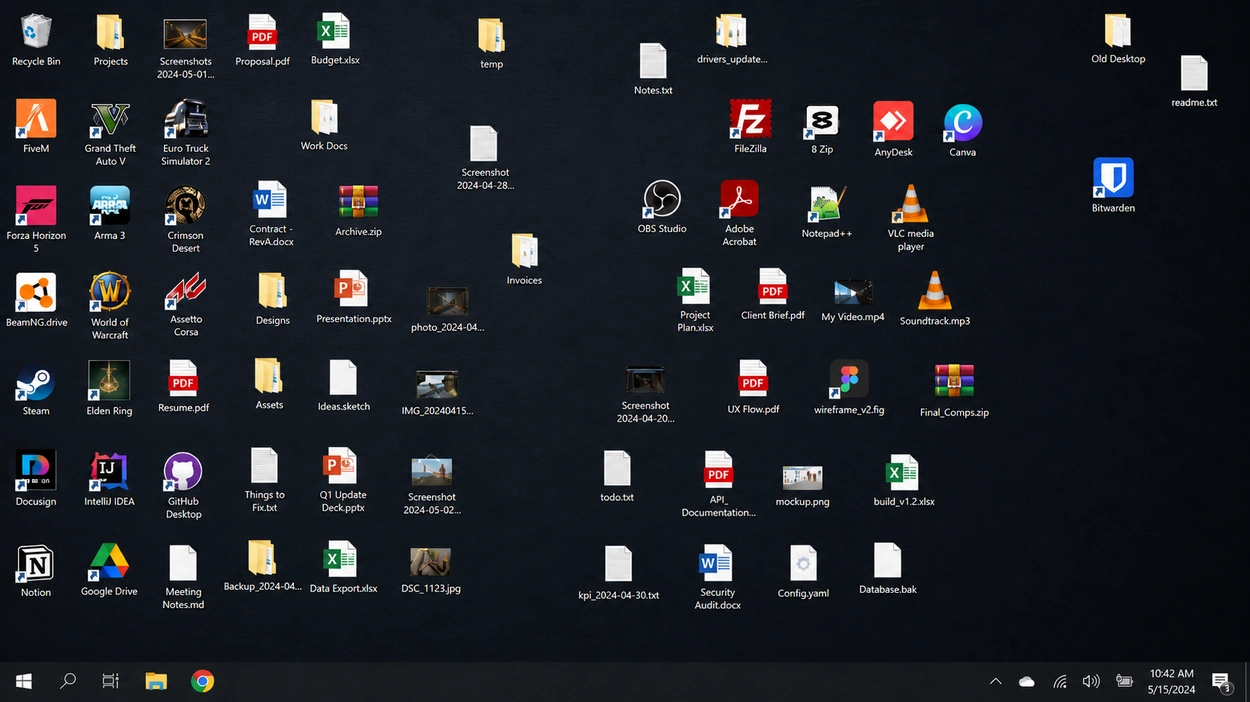Select the Adobe Acrobat shortcut
The width and height of the screenshot is (1250, 702).
[739, 199]
